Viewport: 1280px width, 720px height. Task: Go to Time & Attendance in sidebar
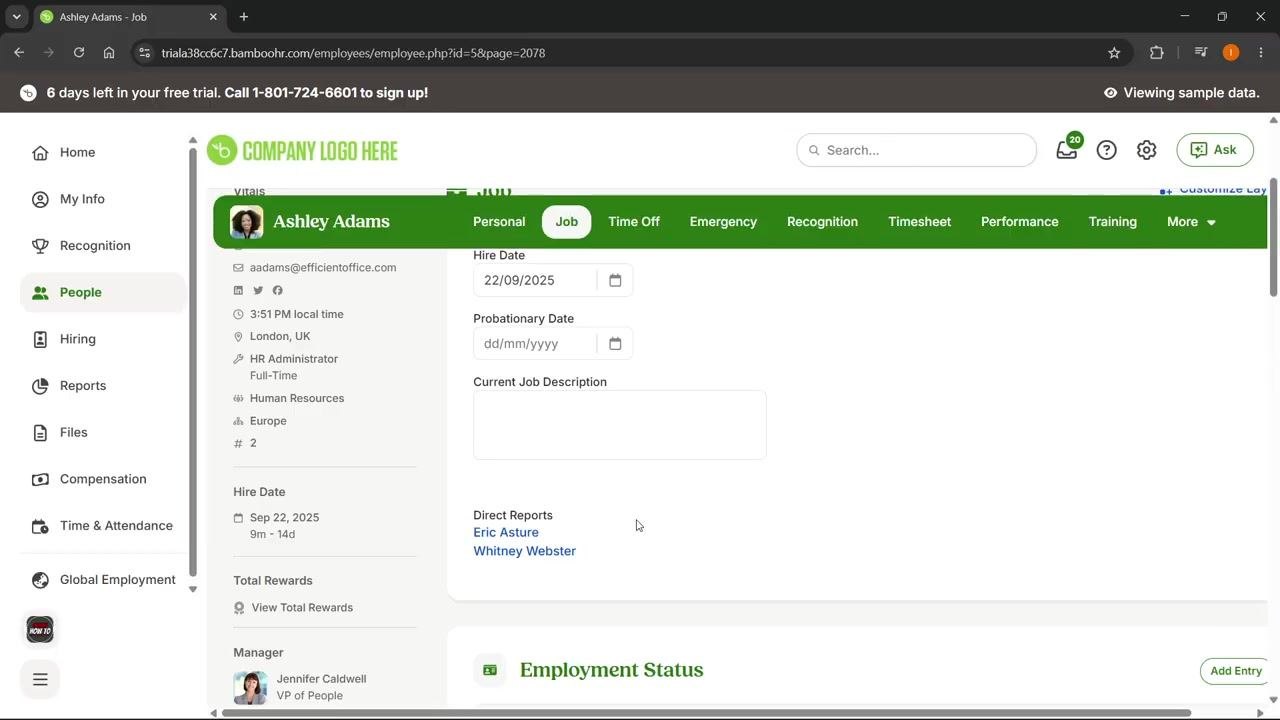coord(115,526)
